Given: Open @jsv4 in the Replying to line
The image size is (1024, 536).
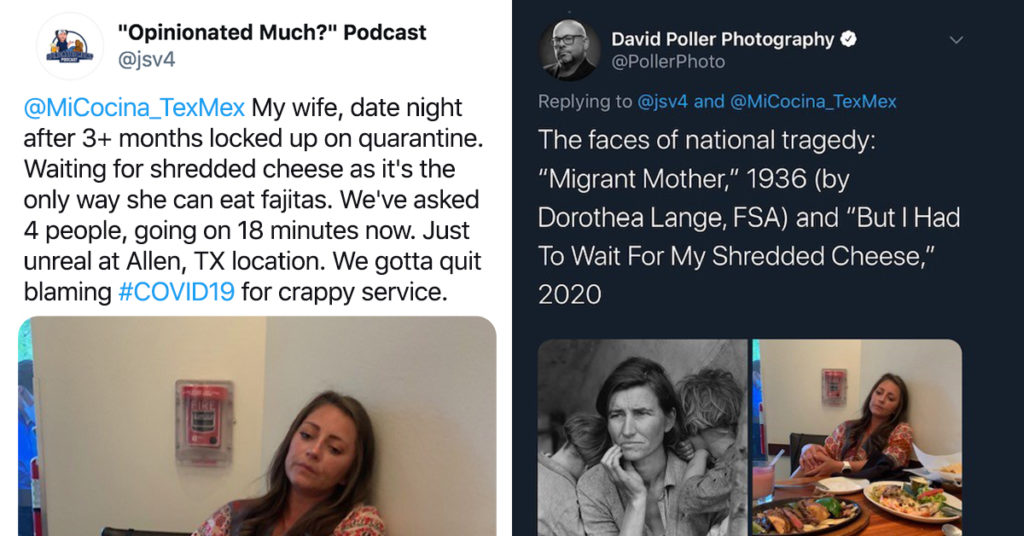Looking at the screenshot, I should (662, 101).
